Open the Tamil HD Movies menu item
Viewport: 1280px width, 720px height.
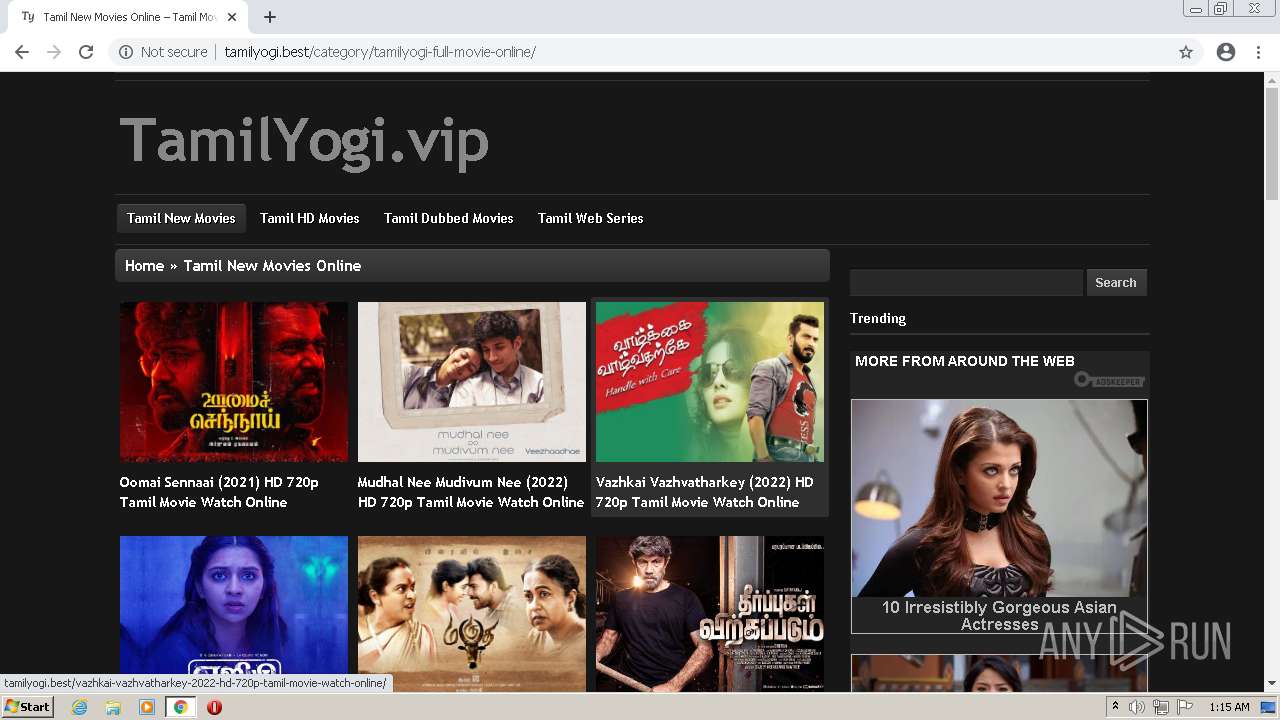tap(310, 218)
